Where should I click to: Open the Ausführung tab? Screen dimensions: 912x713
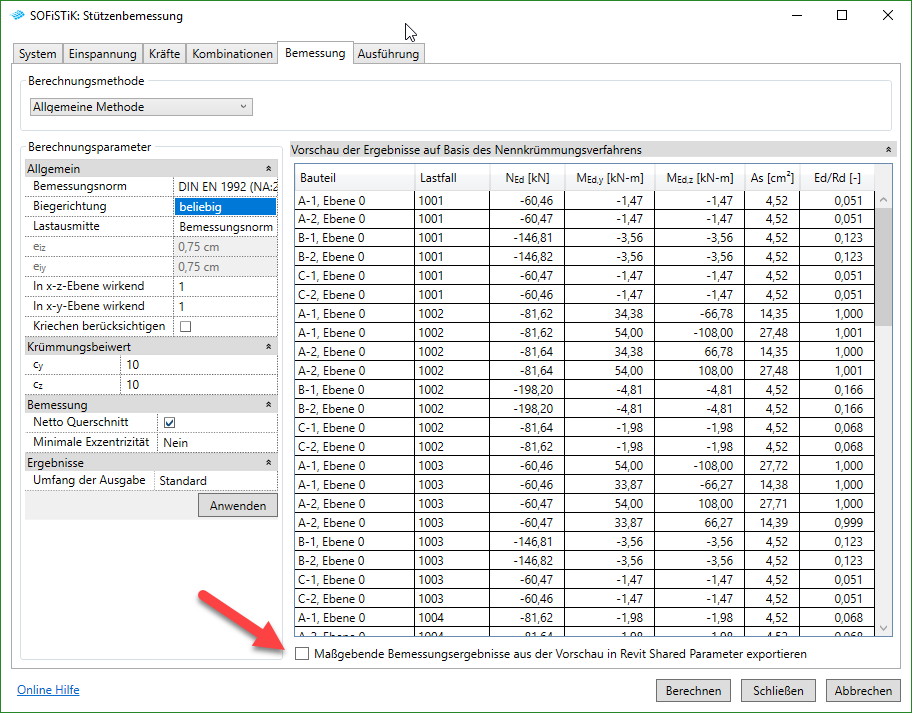tap(388, 54)
